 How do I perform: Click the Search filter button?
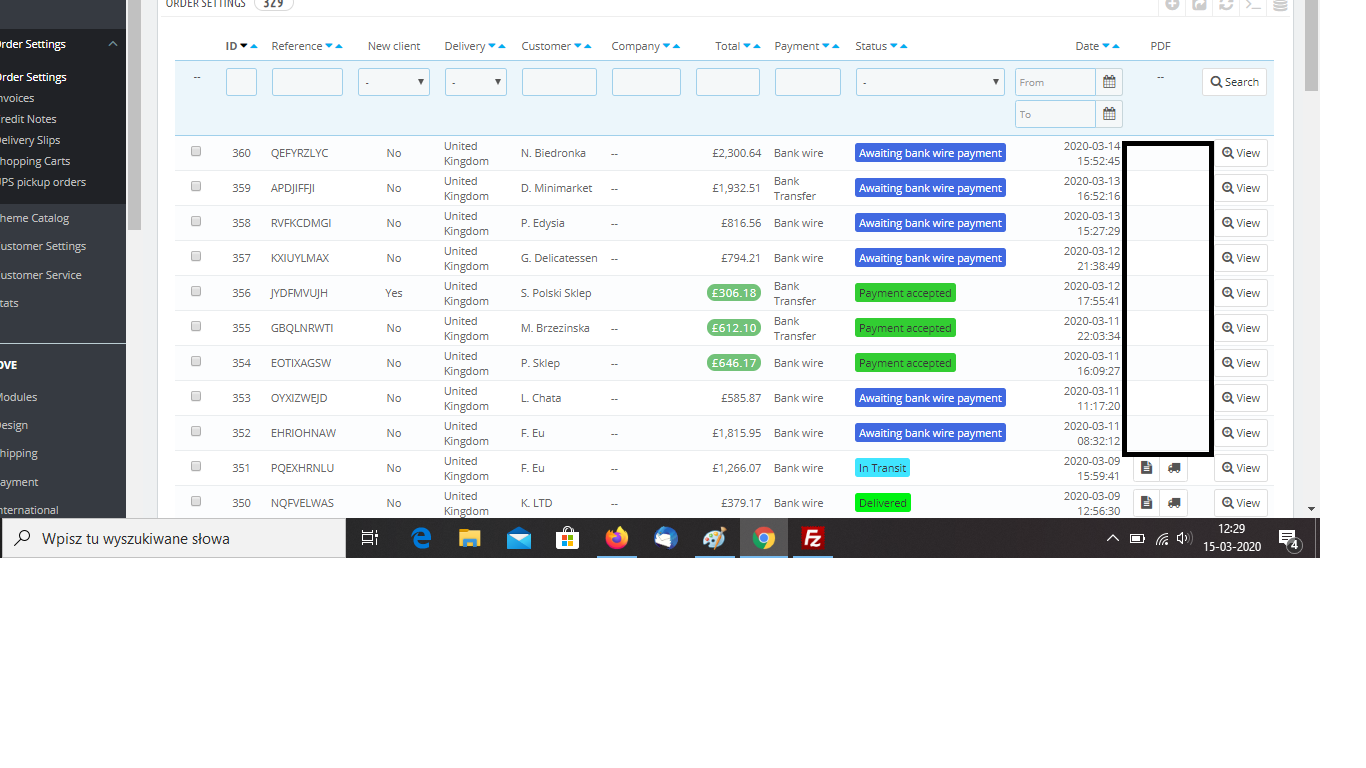pyautogui.click(x=1234, y=82)
